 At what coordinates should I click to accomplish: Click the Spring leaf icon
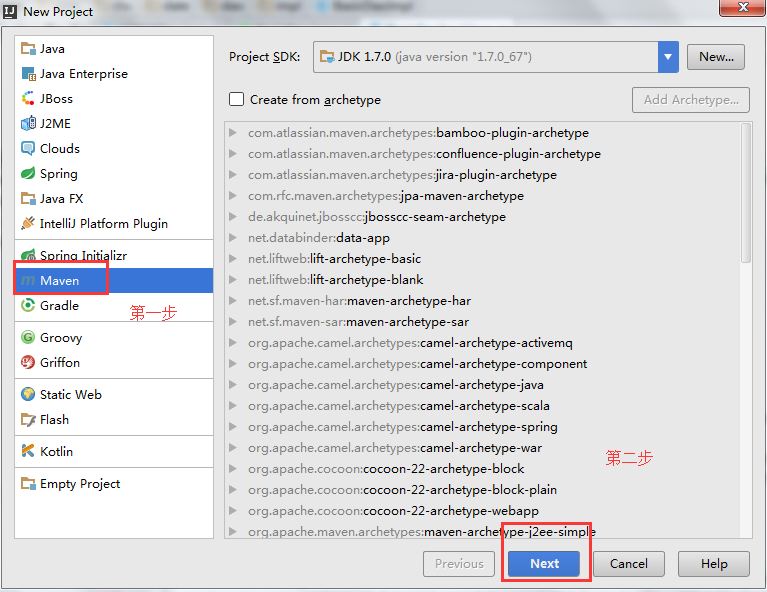28,173
